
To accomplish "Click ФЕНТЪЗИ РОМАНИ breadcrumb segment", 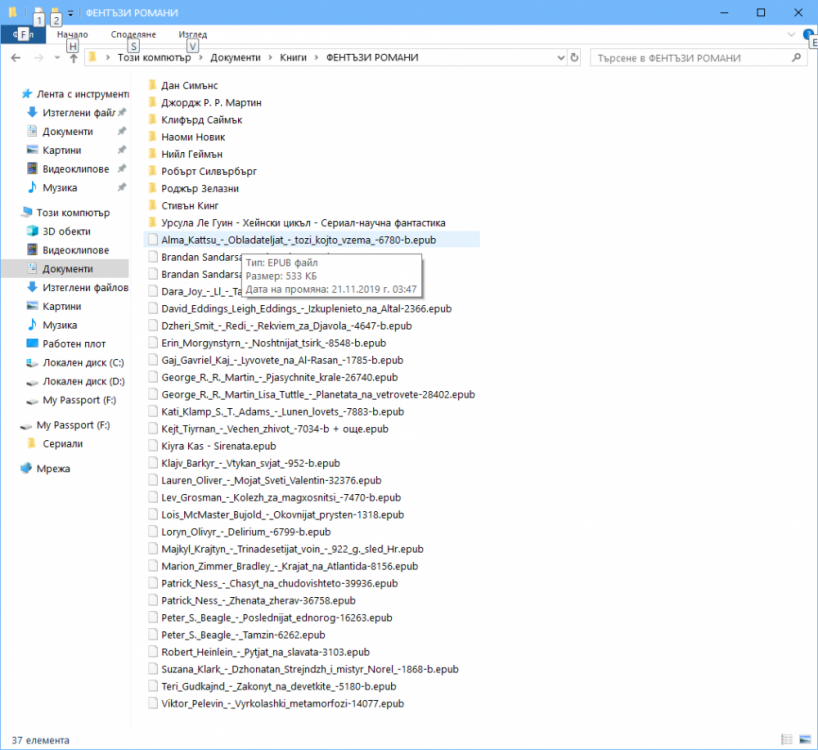I will [x=372, y=57].
